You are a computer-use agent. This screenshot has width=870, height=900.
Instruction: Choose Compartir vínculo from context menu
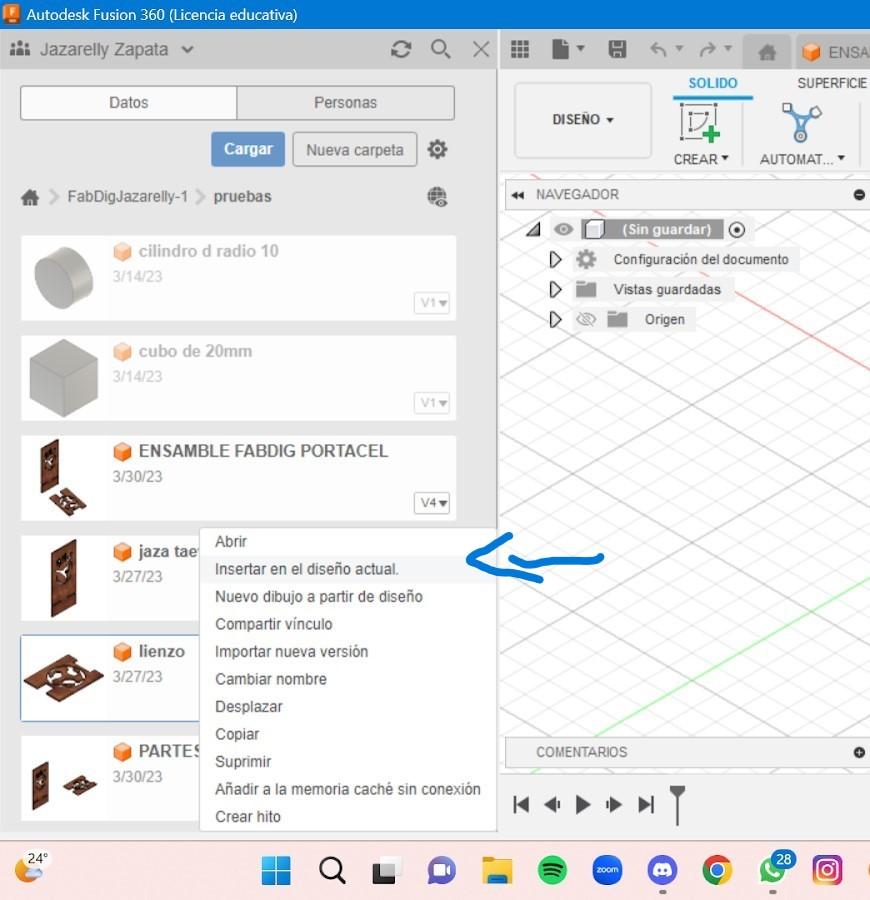[x=348, y=624]
